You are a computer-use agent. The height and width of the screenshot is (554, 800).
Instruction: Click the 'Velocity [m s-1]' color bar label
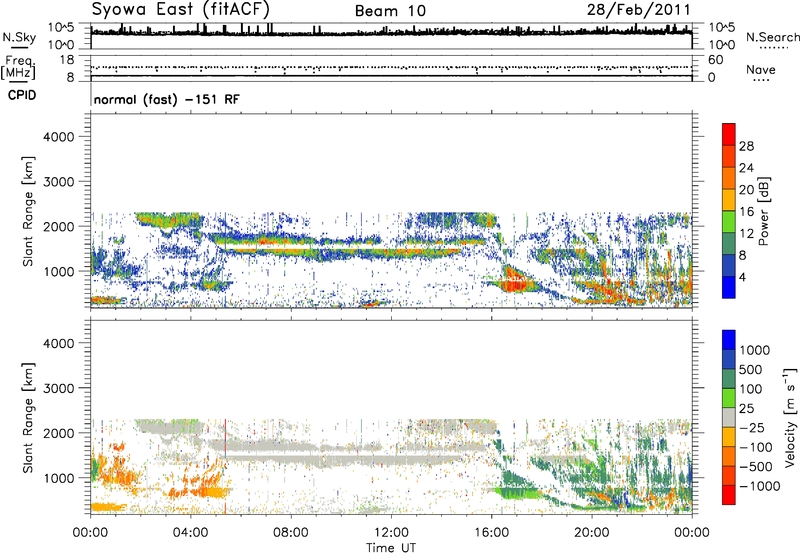pos(790,417)
